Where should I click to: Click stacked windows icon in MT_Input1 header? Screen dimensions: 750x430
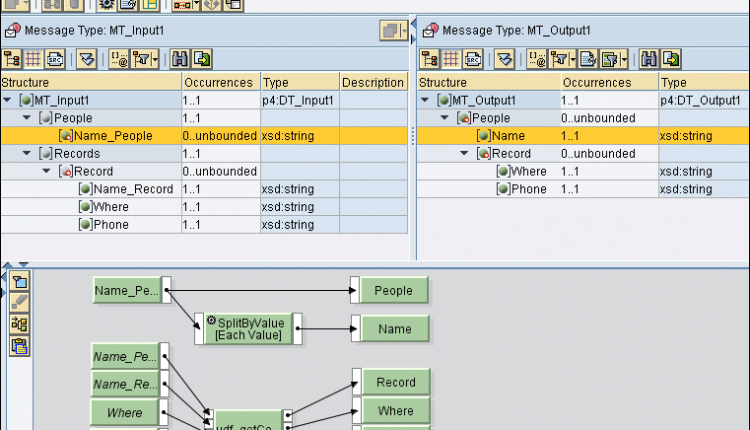(390, 31)
